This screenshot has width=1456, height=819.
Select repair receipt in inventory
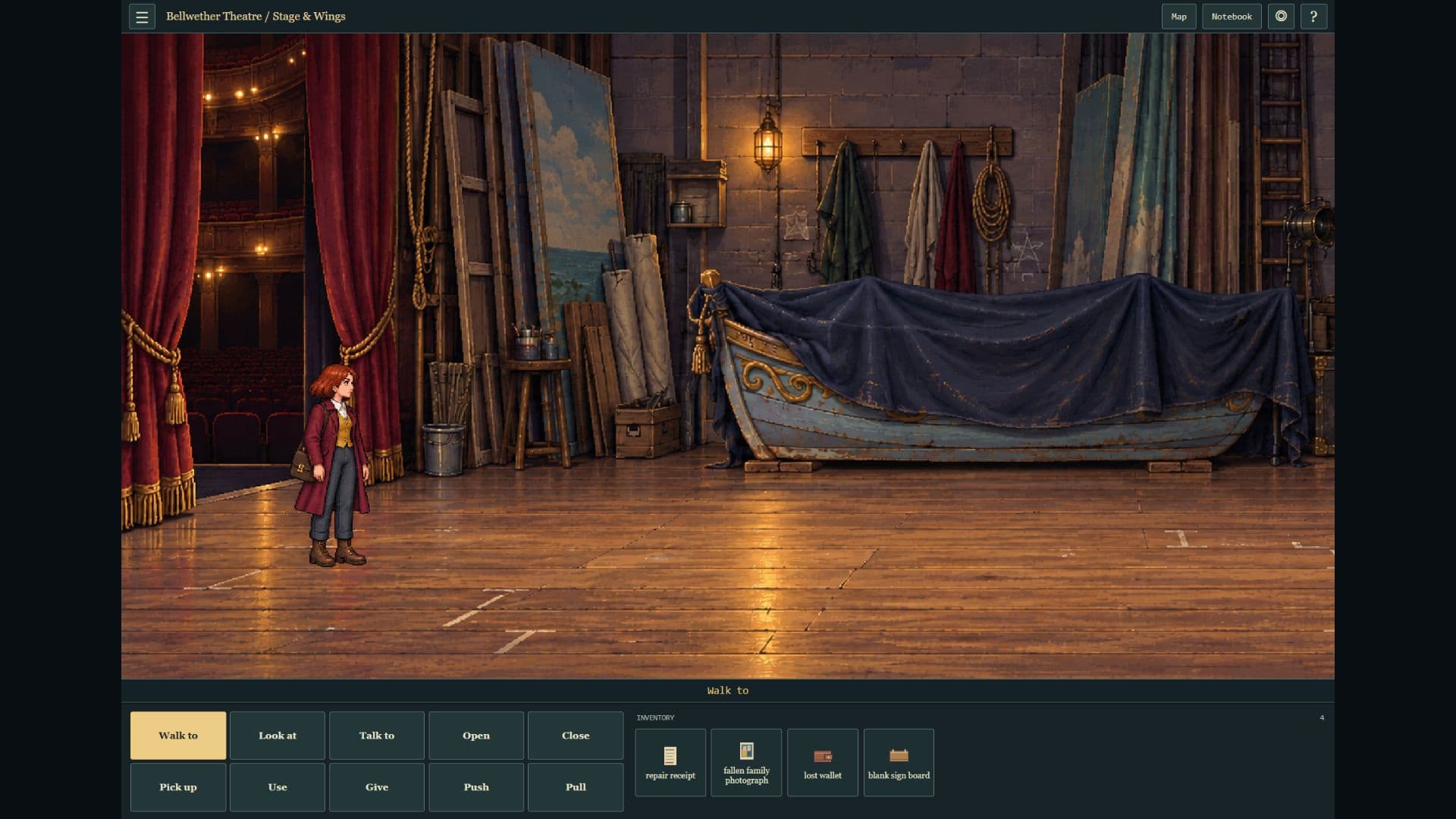(670, 763)
